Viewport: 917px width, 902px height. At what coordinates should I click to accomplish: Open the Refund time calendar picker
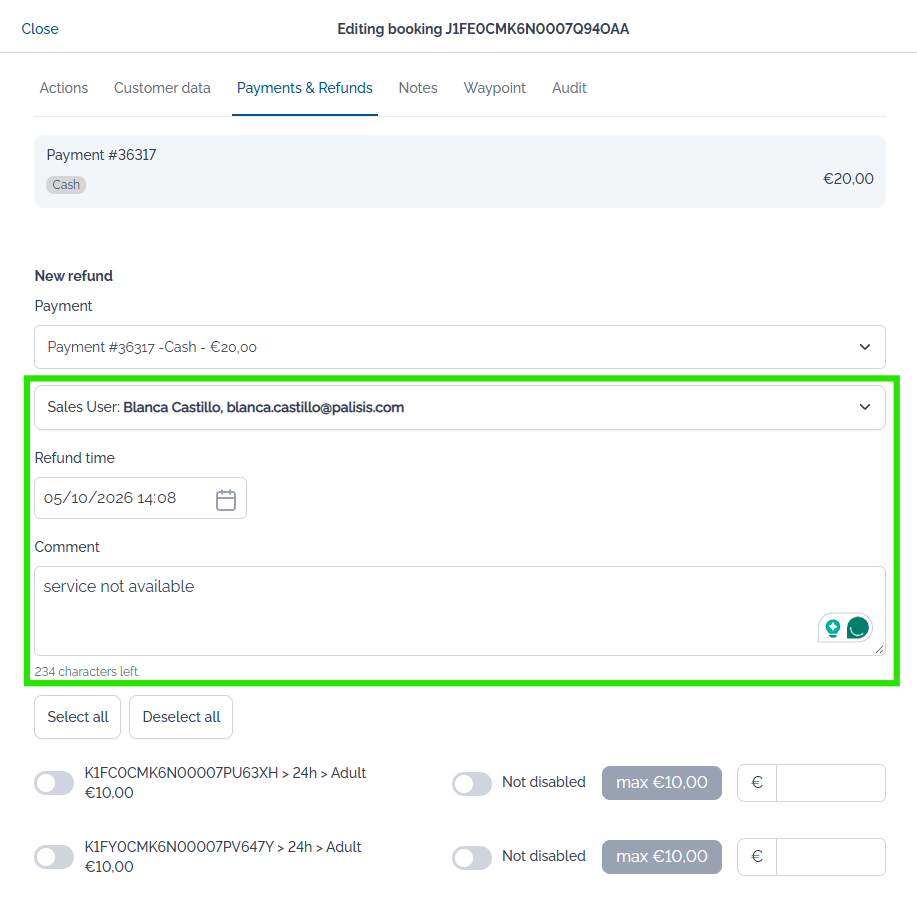[x=226, y=500]
